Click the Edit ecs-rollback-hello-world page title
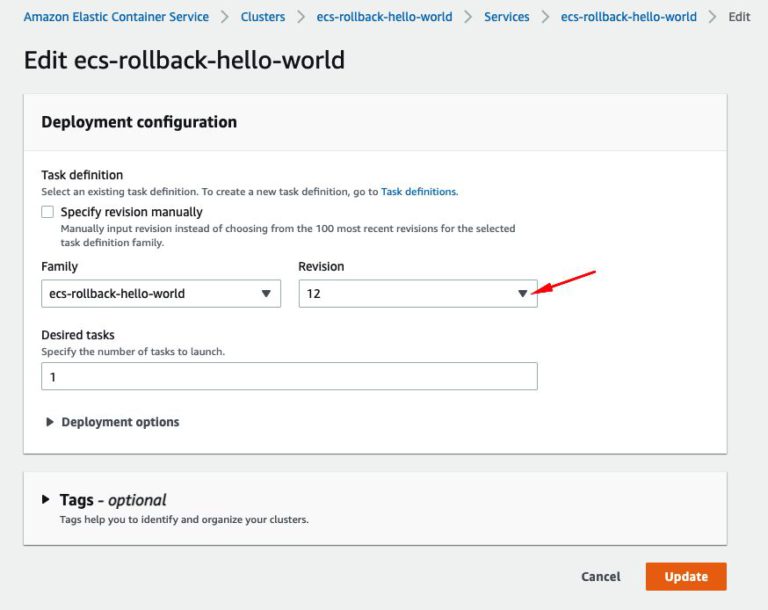This screenshot has width=768, height=610. (184, 60)
